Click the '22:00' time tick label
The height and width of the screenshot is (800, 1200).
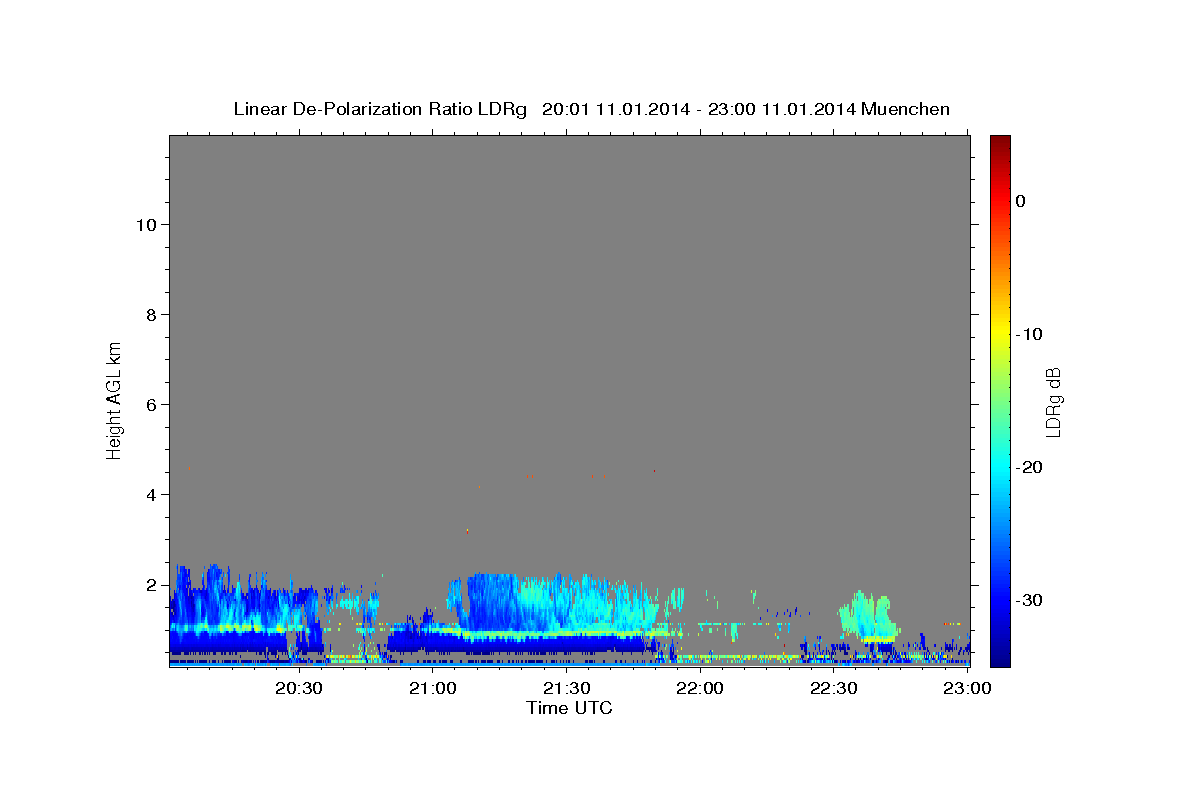pos(700,688)
